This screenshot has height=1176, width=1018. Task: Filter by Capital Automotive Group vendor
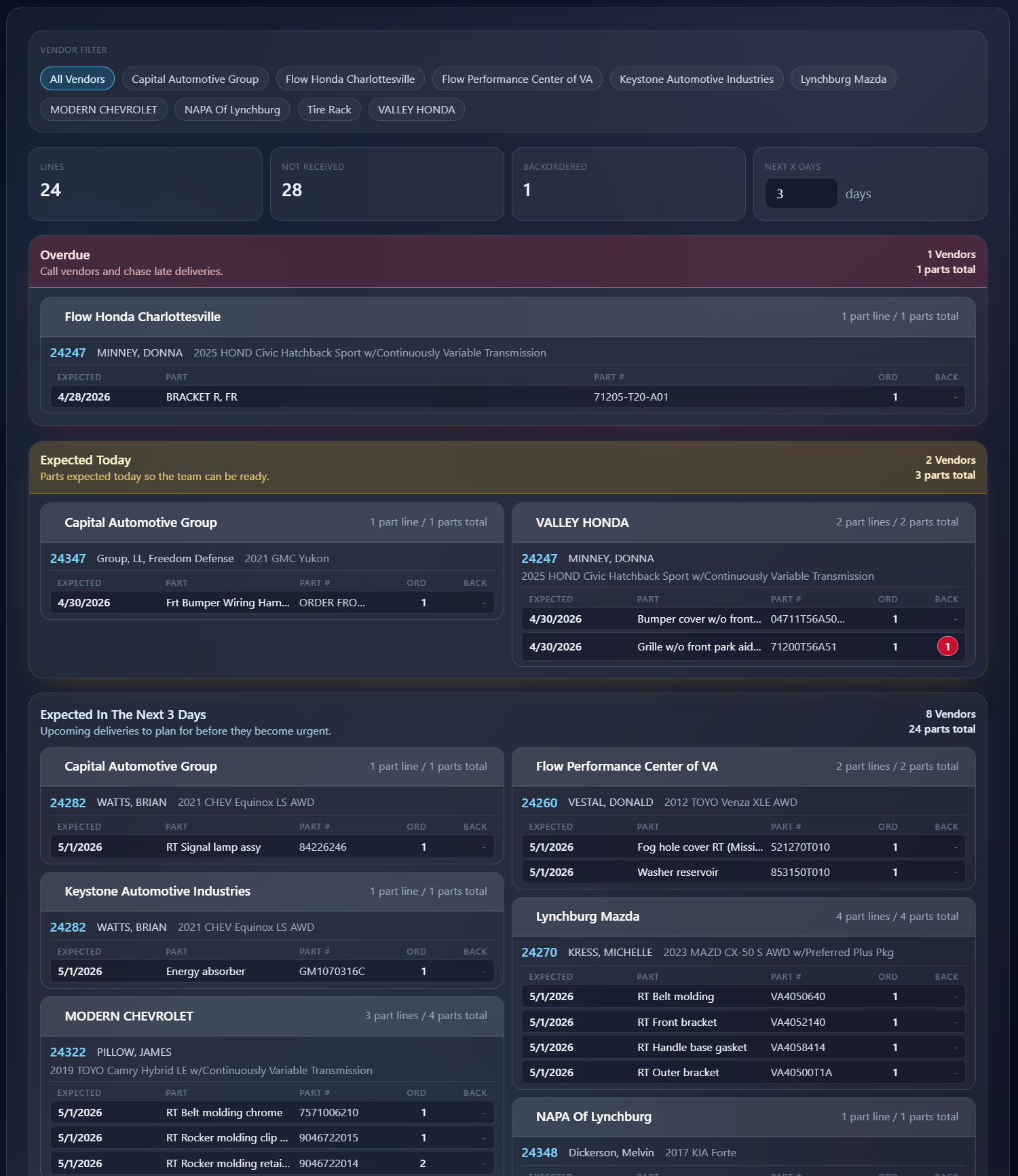[195, 79]
